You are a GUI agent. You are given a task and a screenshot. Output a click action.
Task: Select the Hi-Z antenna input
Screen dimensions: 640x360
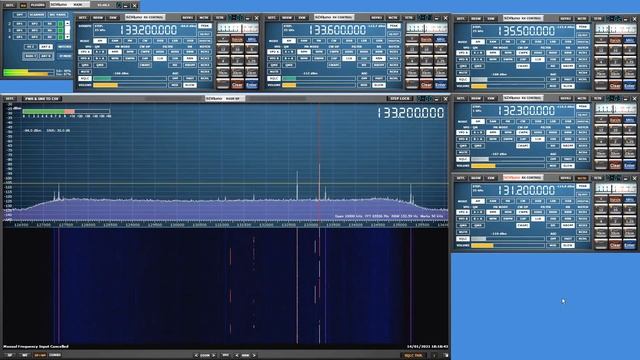[x=31, y=47]
